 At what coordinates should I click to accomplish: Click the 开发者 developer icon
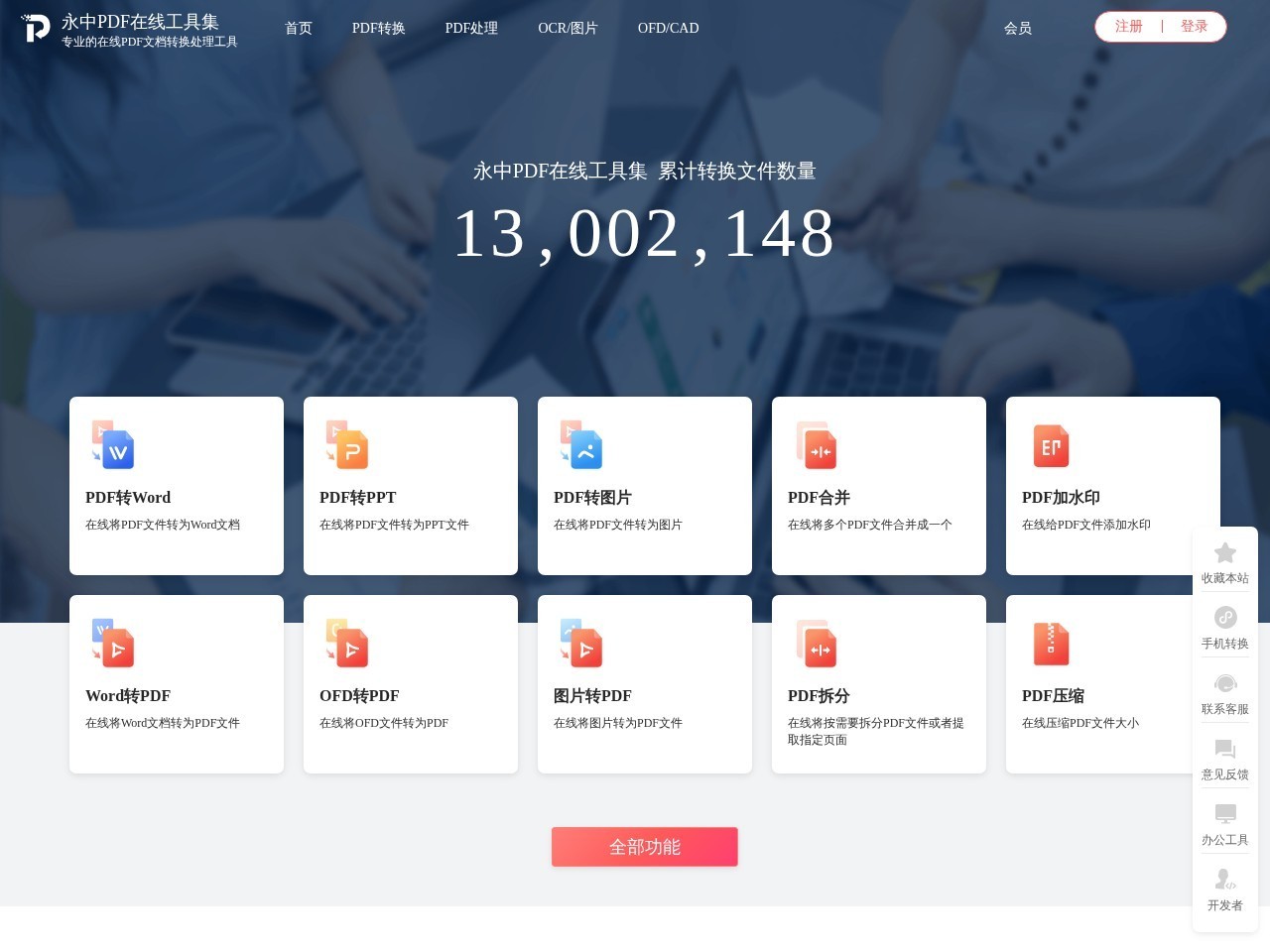[x=1225, y=880]
